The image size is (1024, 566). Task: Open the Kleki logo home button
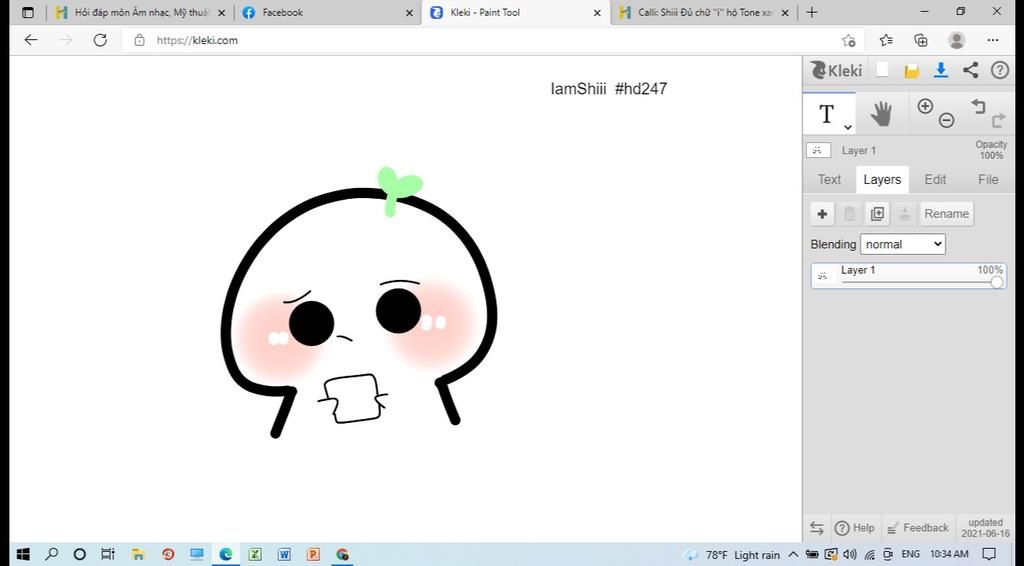pos(836,71)
